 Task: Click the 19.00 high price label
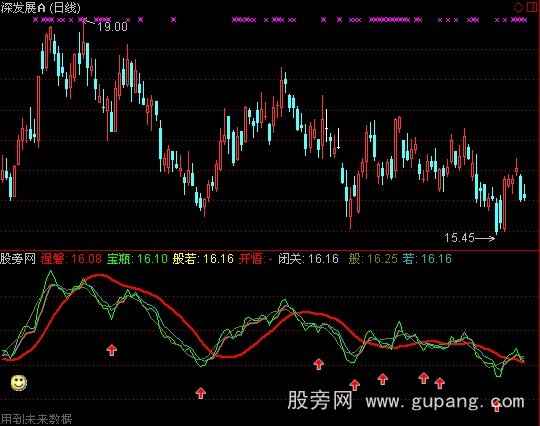point(112,27)
